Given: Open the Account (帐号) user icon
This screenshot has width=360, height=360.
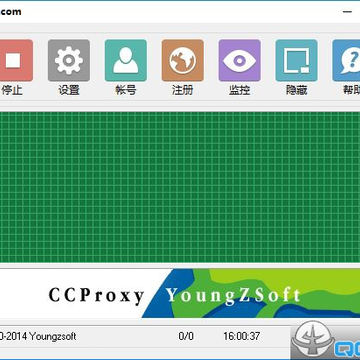Looking at the screenshot, I should [x=126, y=60].
